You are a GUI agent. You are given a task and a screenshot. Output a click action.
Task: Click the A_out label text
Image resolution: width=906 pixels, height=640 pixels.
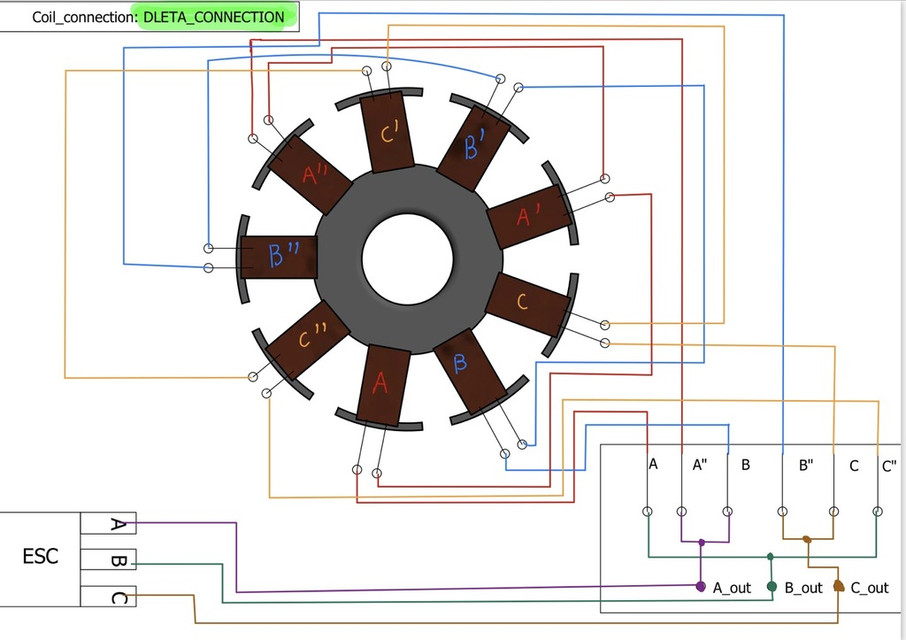pyautogui.click(x=730, y=588)
